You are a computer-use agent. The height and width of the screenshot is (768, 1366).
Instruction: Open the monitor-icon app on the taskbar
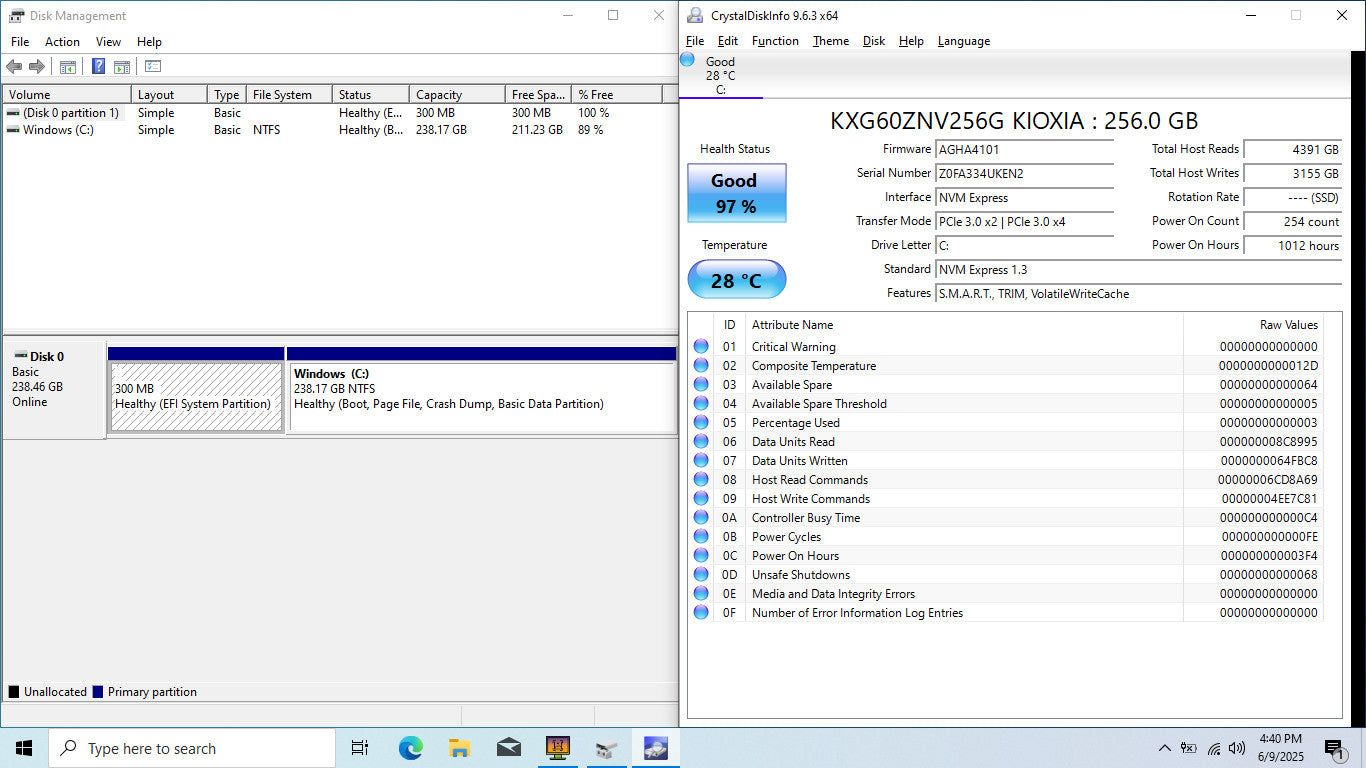557,748
